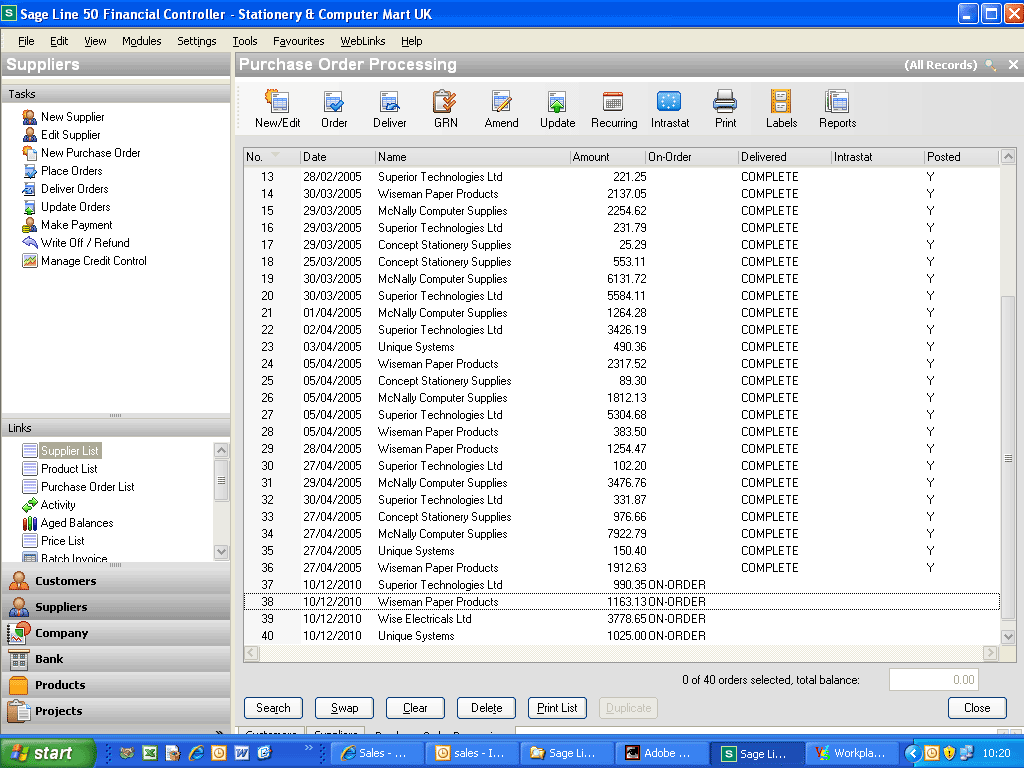Open the Windows start button
Screen dimensions: 1024x768
[48, 753]
